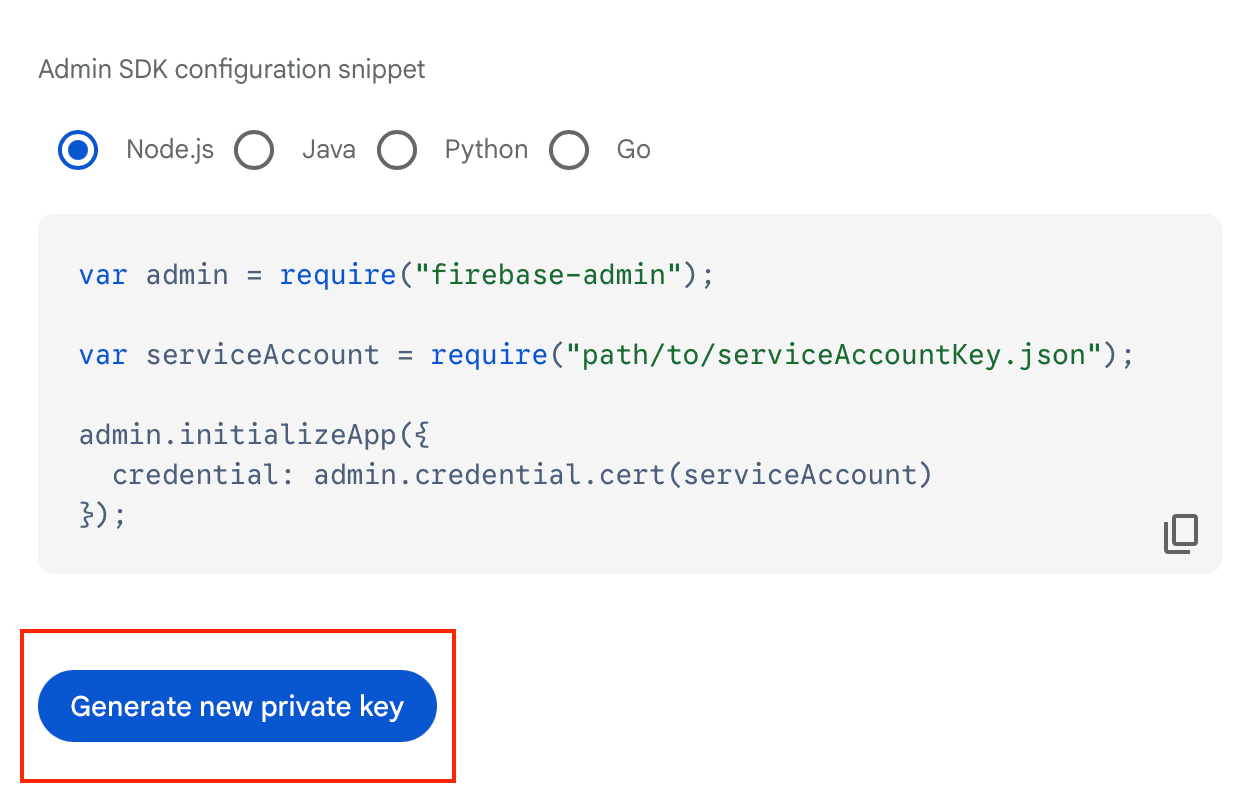Click the Python label text
Viewport: 1248px width, 802px height.
[486, 149]
